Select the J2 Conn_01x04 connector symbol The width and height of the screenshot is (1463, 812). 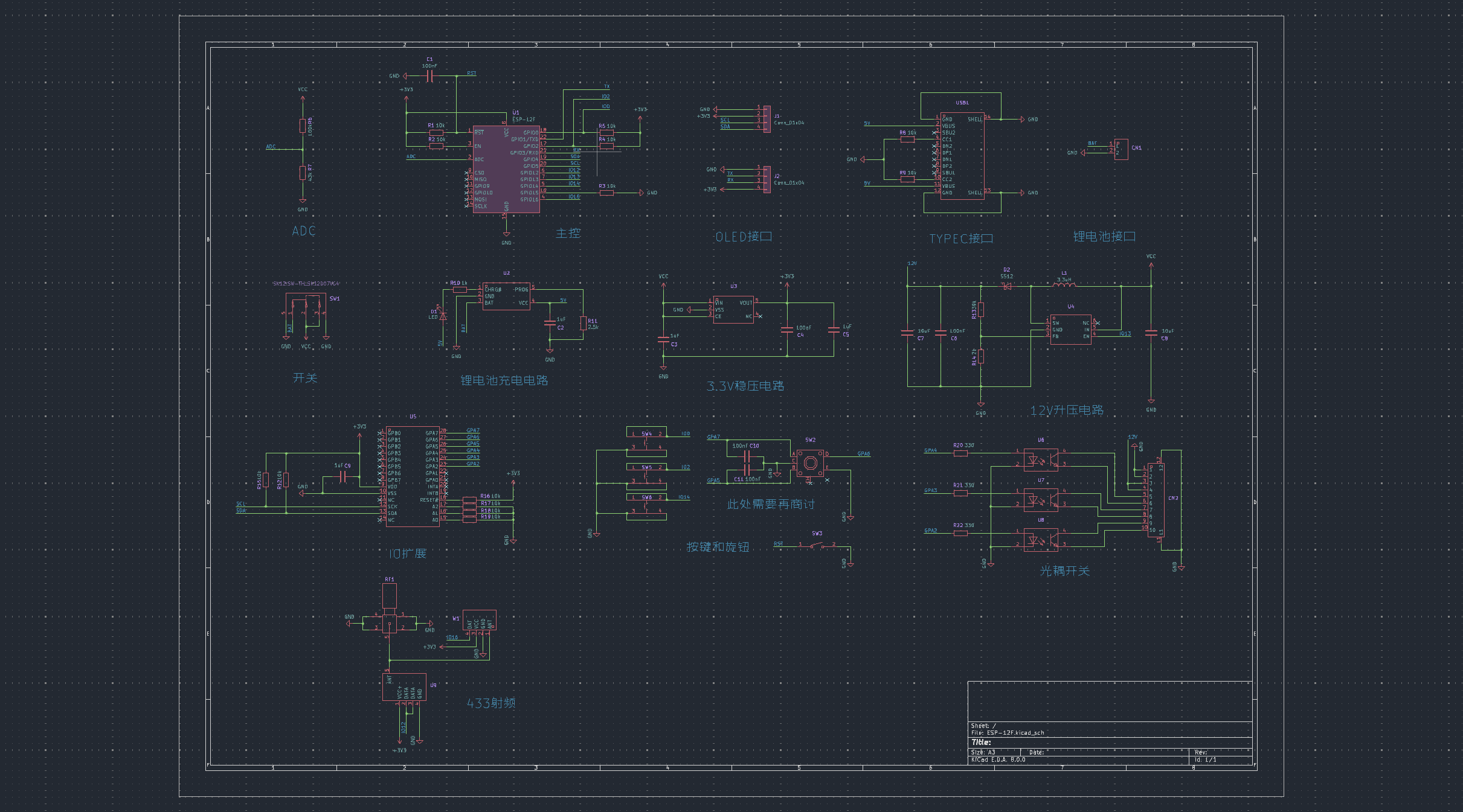[x=767, y=179]
